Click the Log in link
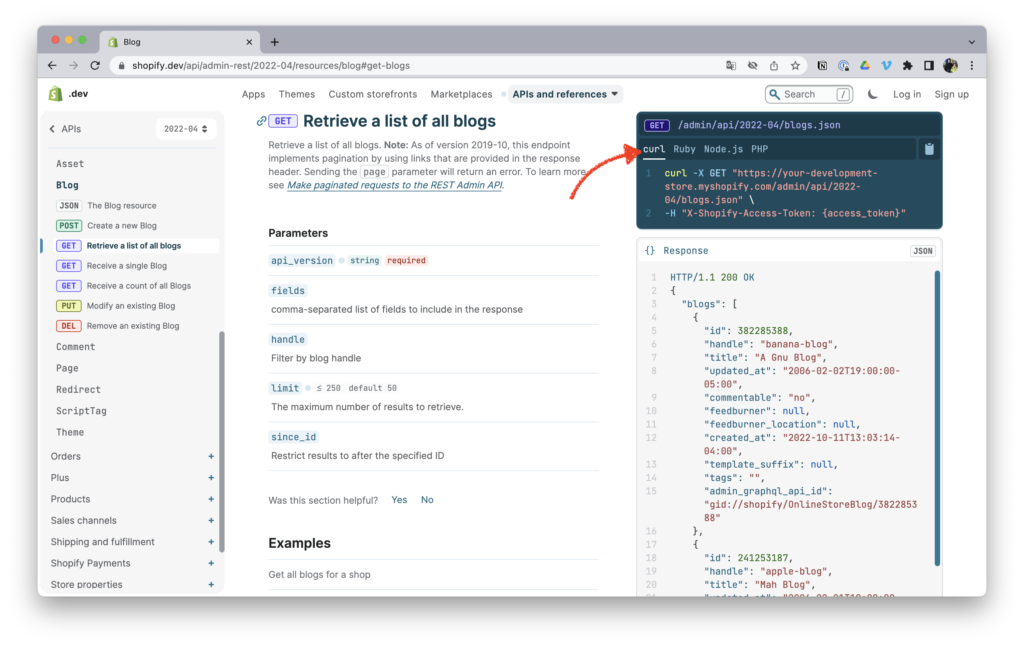 (907, 94)
